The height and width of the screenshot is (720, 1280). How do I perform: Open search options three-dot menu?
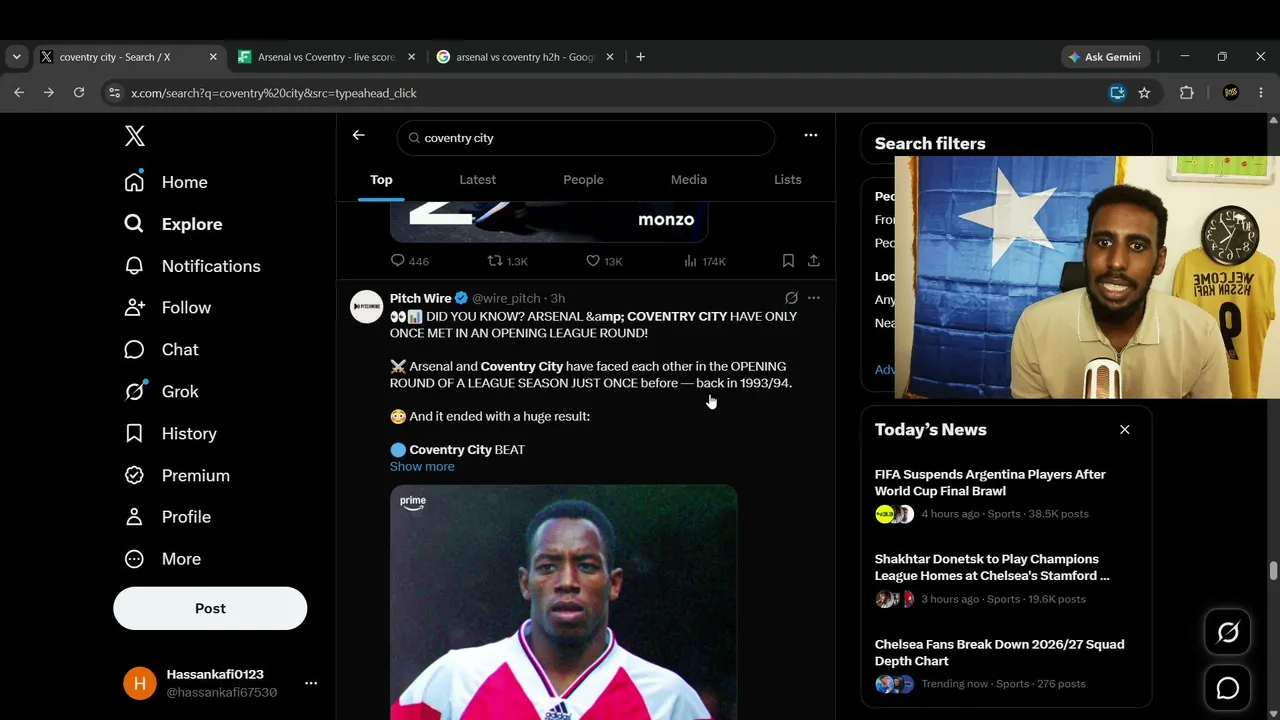[811, 136]
